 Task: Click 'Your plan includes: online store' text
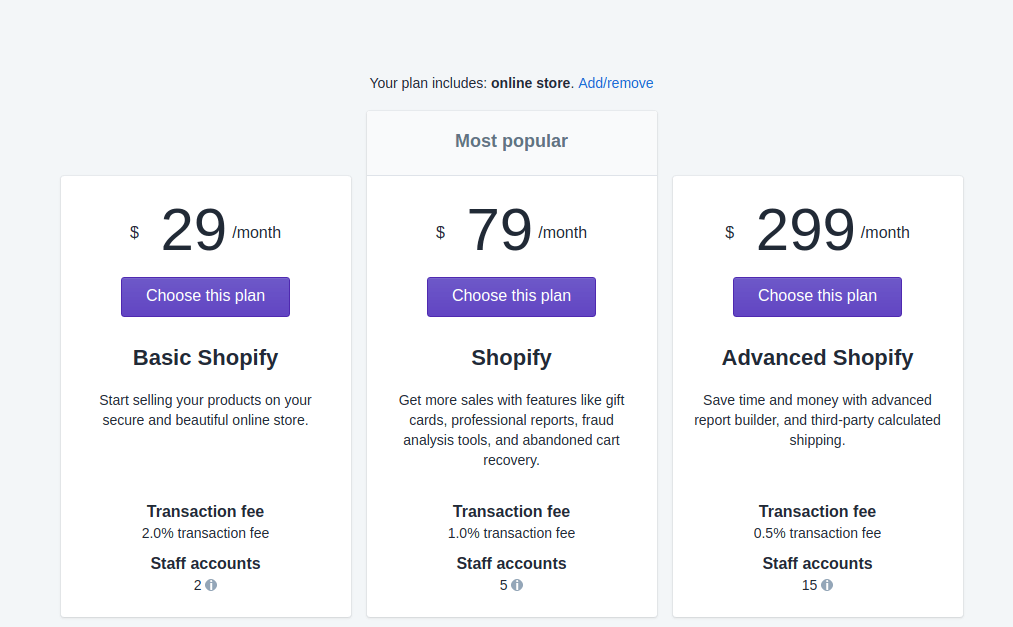coord(472,83)
